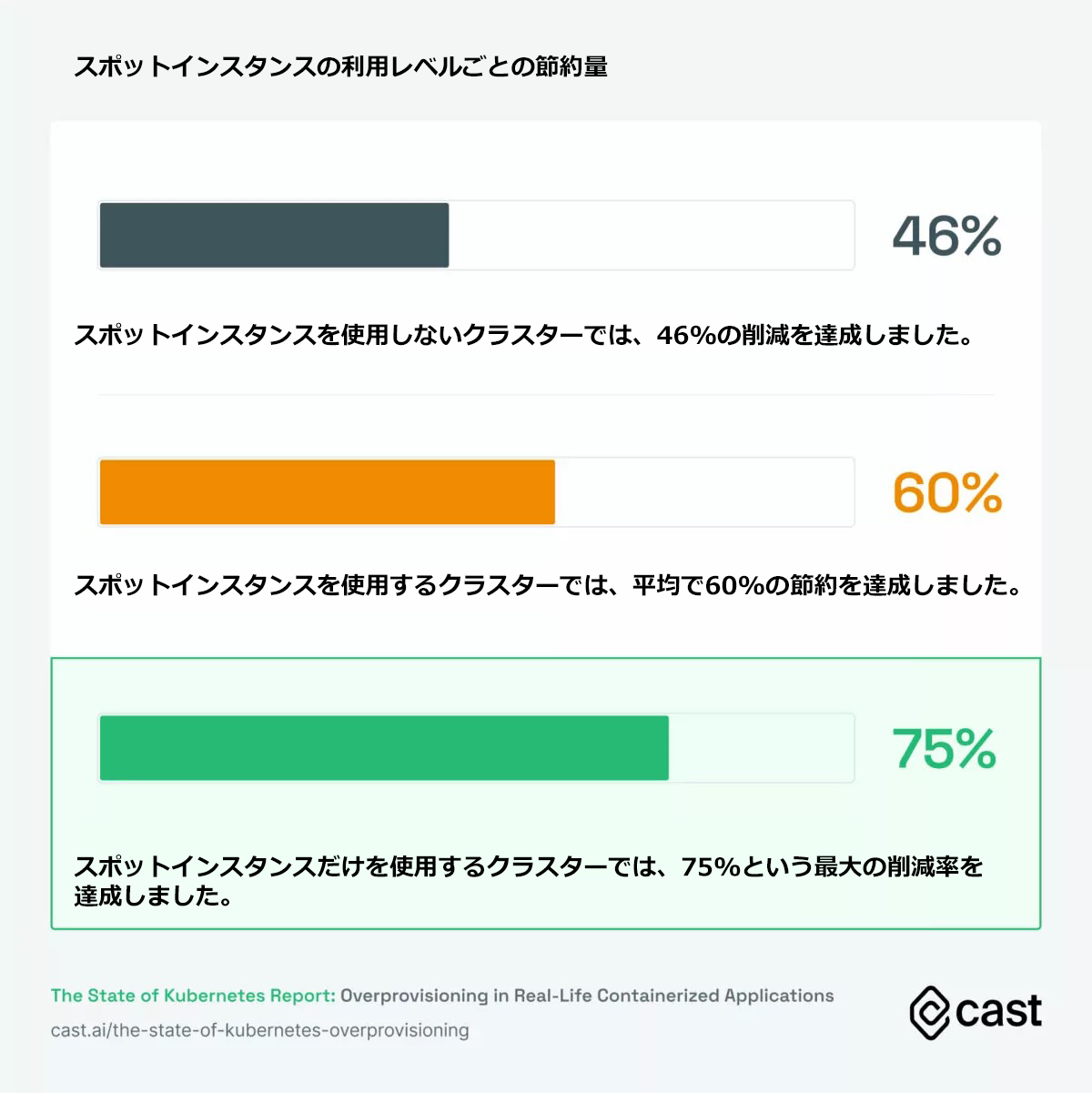Select the large 46% figure
This screenshot has height=1093, width=1092.
point(946,237)
